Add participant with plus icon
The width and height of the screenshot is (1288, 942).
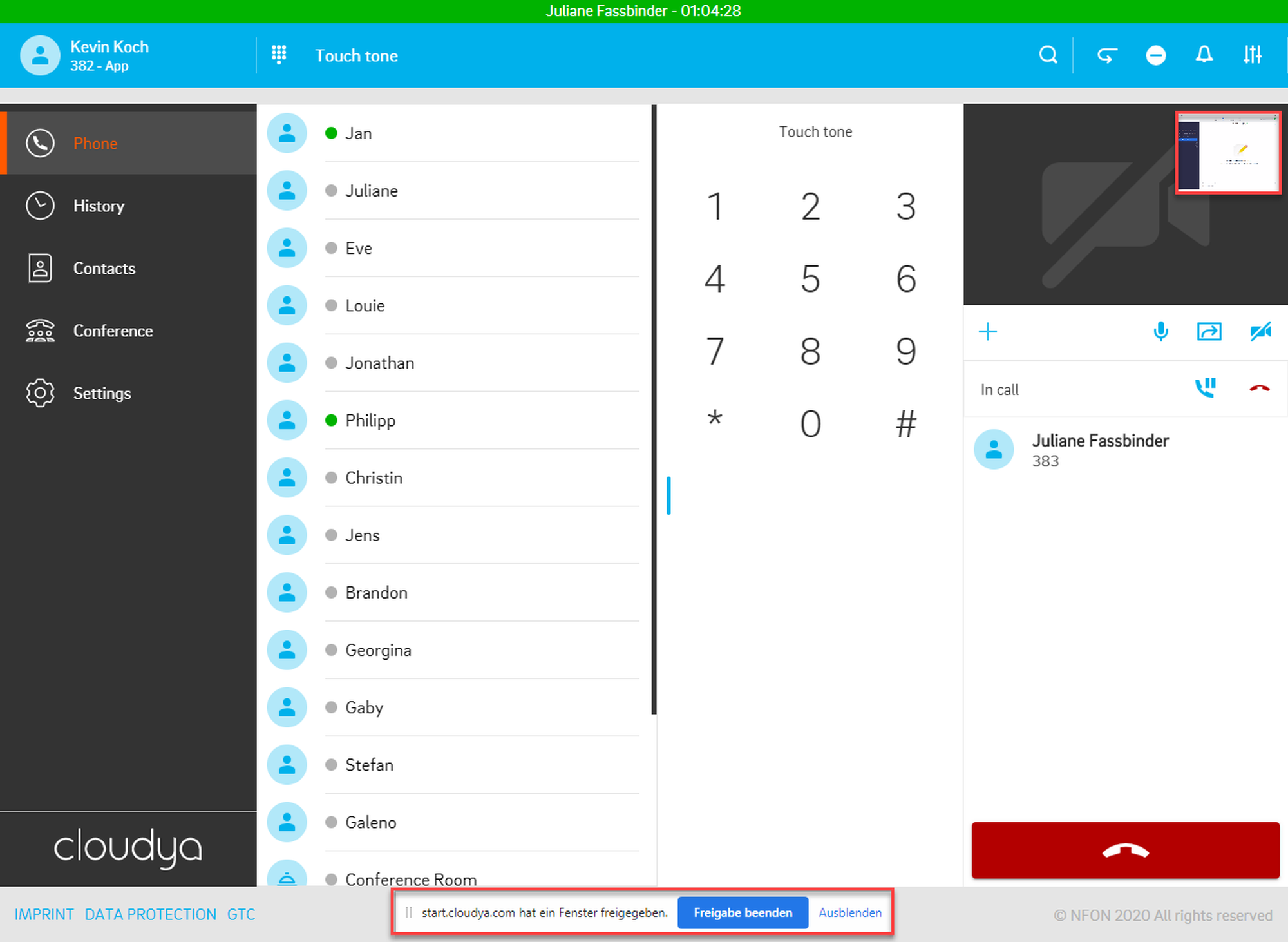(x=987, y=332)
